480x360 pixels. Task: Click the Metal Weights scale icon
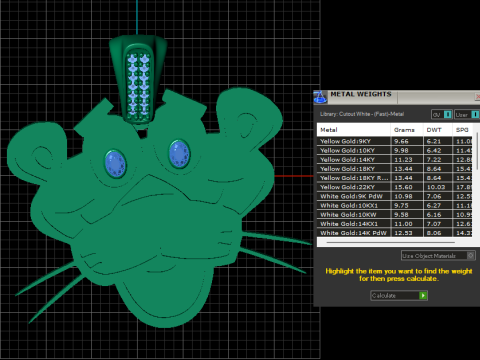(x=320, y=97)
